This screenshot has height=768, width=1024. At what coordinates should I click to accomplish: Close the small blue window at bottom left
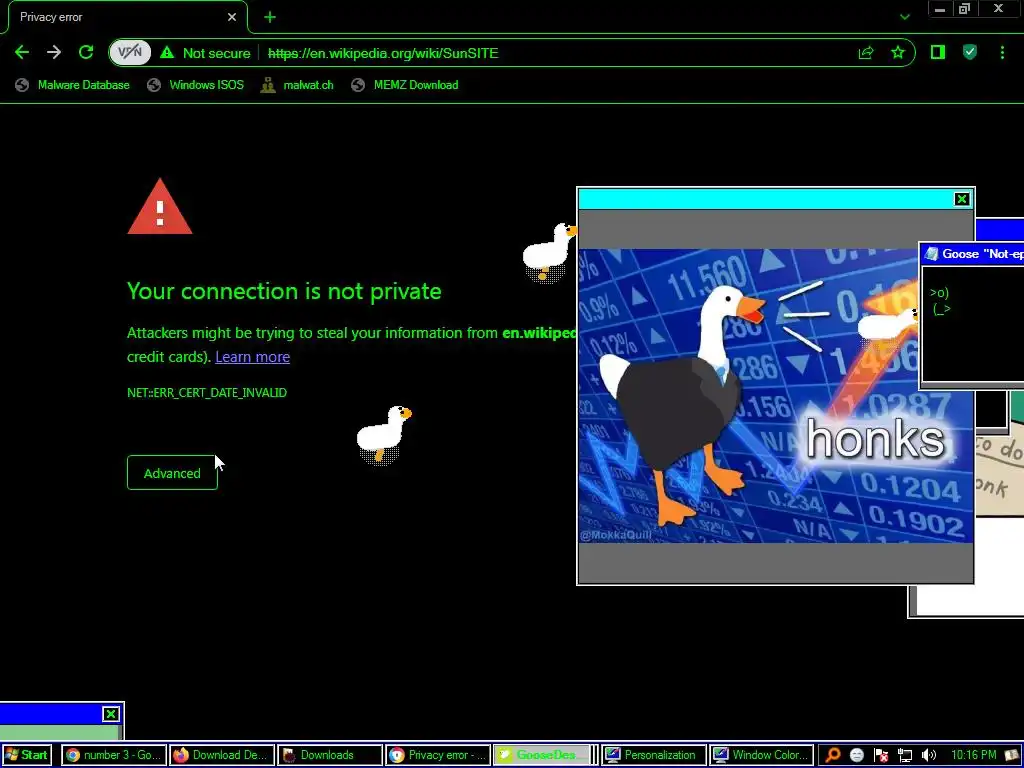pos(111,714)
